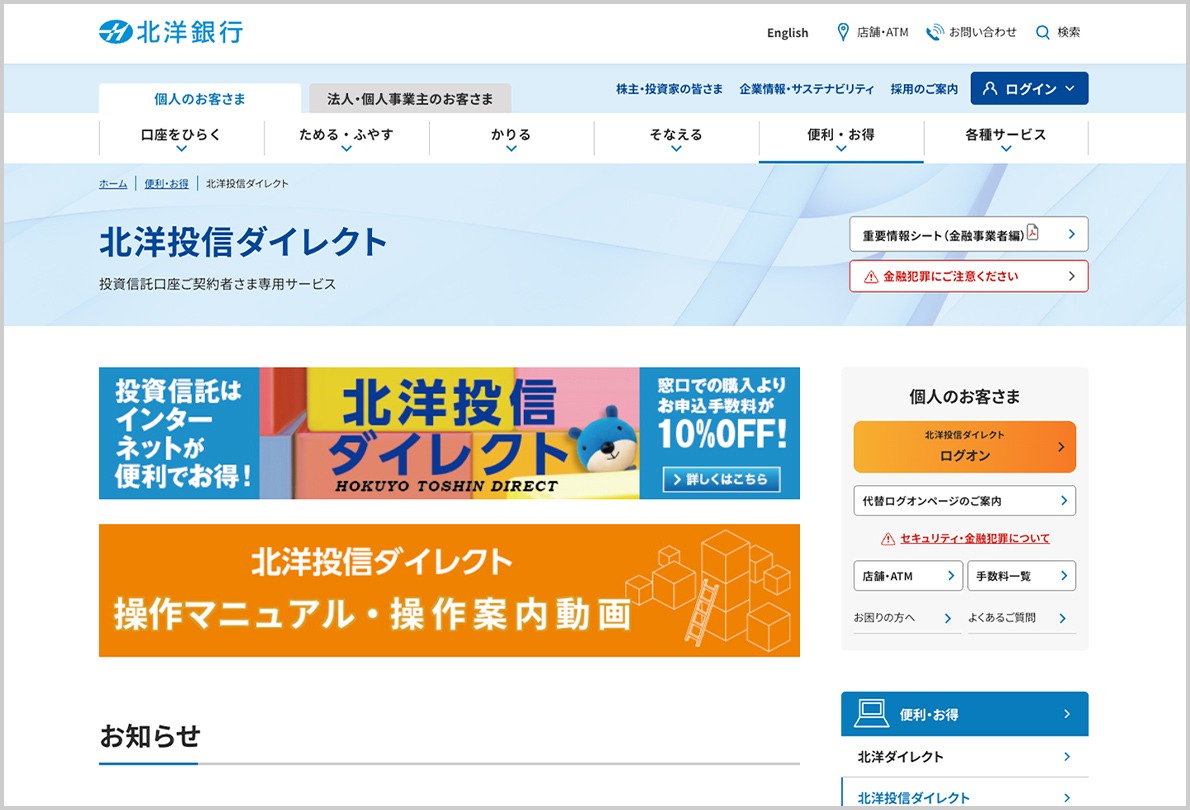The height and width of the screenshot is (810, 1190).
Task: Click the 北洋銀行 logo
Action: coord(171,32)
